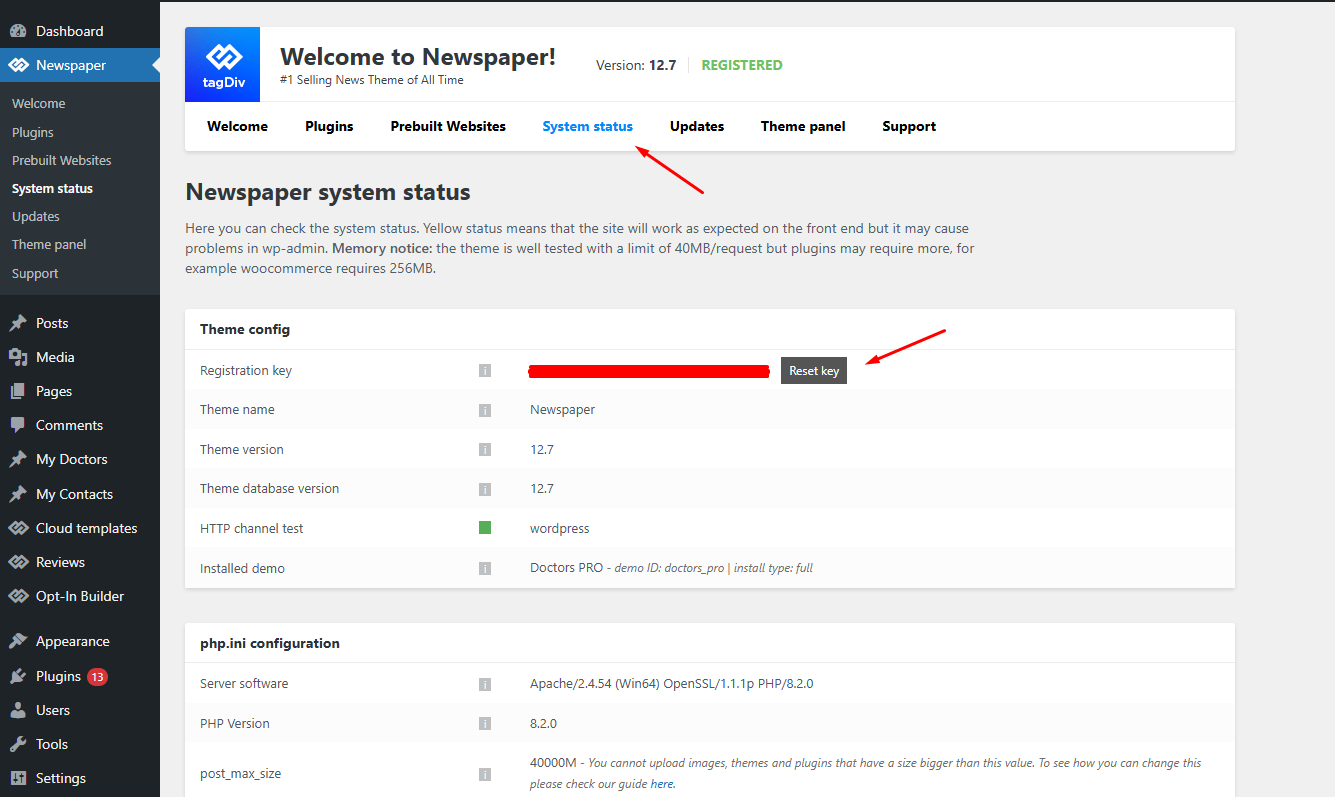
Task: Click the Newspaper tagDiv icon in sidebar
Action: coord(18,65)
